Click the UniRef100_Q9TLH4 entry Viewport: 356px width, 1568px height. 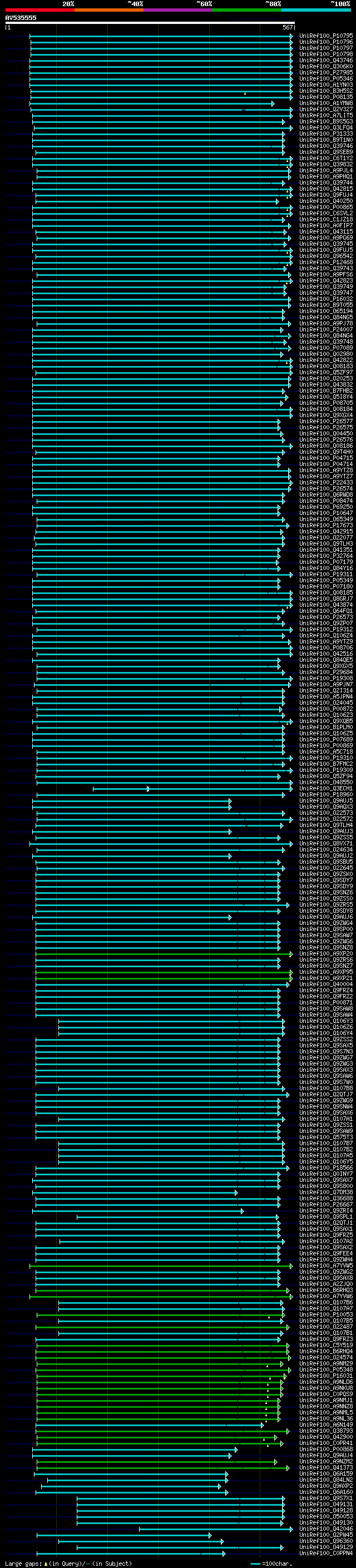[x=325, y=825]
